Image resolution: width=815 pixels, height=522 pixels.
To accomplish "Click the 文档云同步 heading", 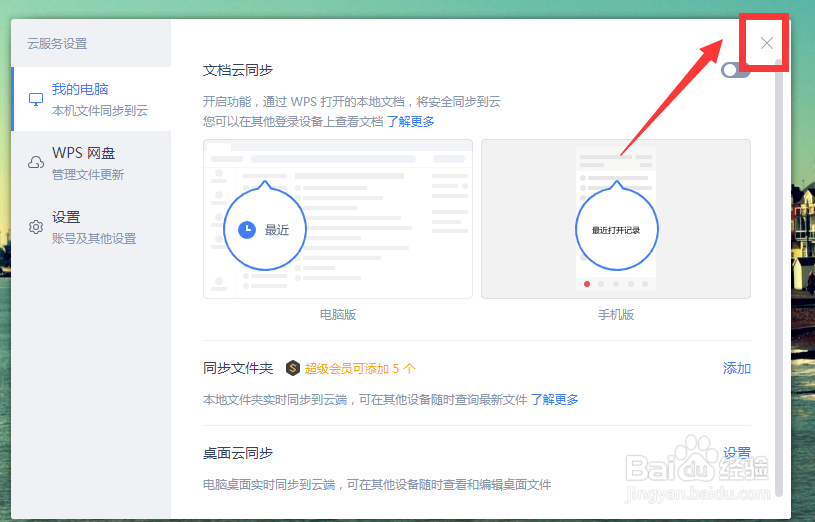I will (x=238, y=70).
